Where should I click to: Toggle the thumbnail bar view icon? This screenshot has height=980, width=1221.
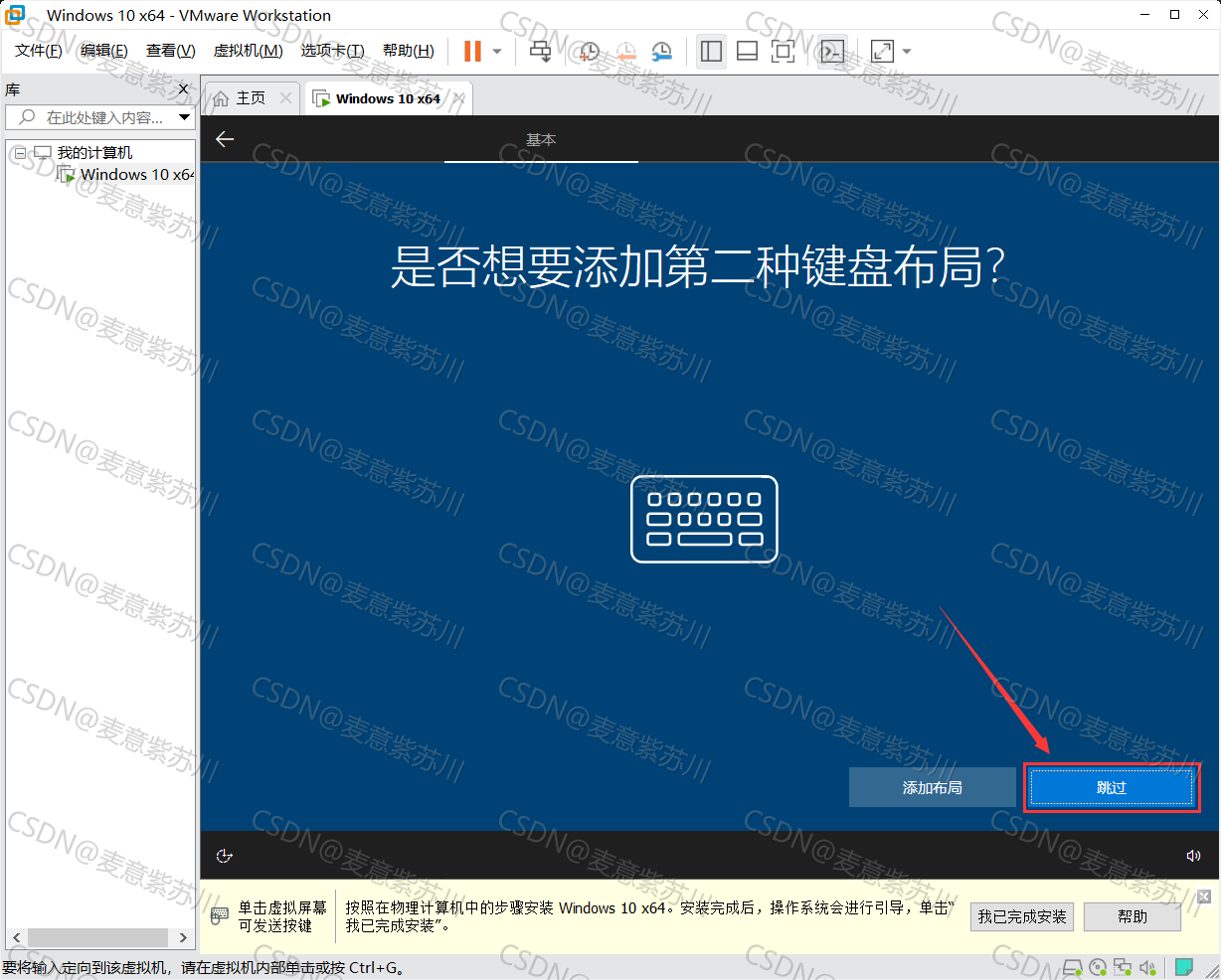point(747,51)
